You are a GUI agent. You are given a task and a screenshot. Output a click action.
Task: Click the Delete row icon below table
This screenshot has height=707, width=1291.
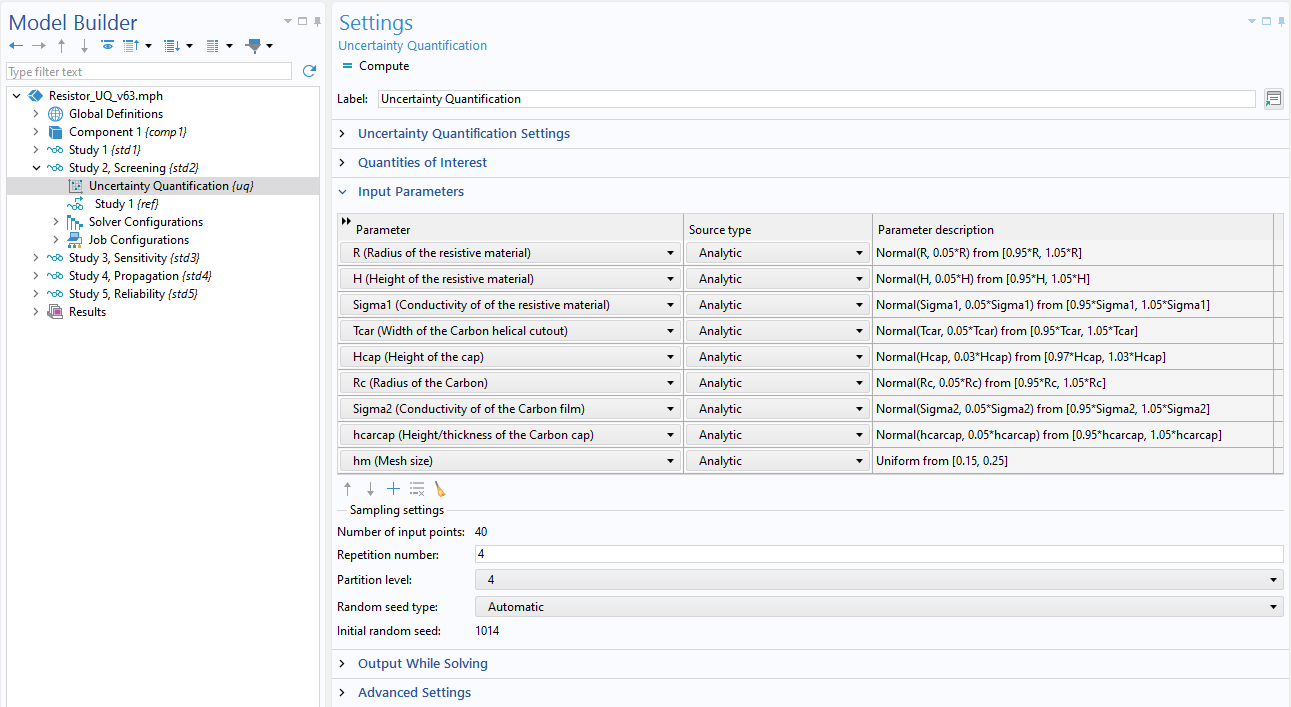(x=417, y=489)
